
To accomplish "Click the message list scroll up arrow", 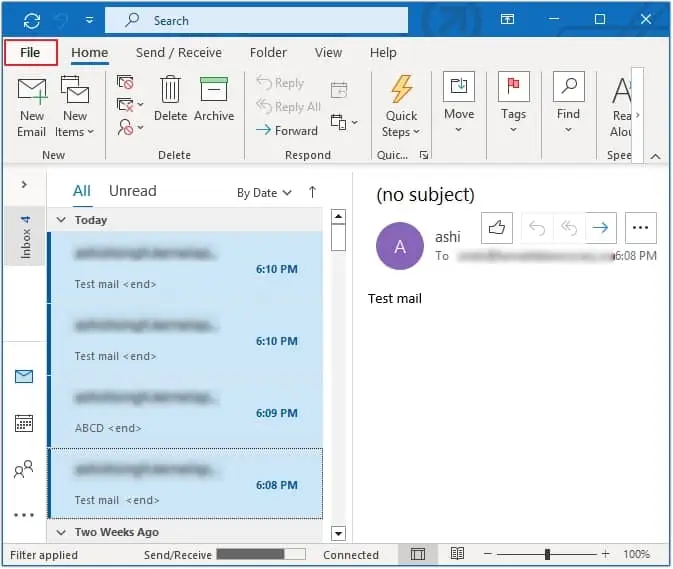I will click(x=339, y=216).
